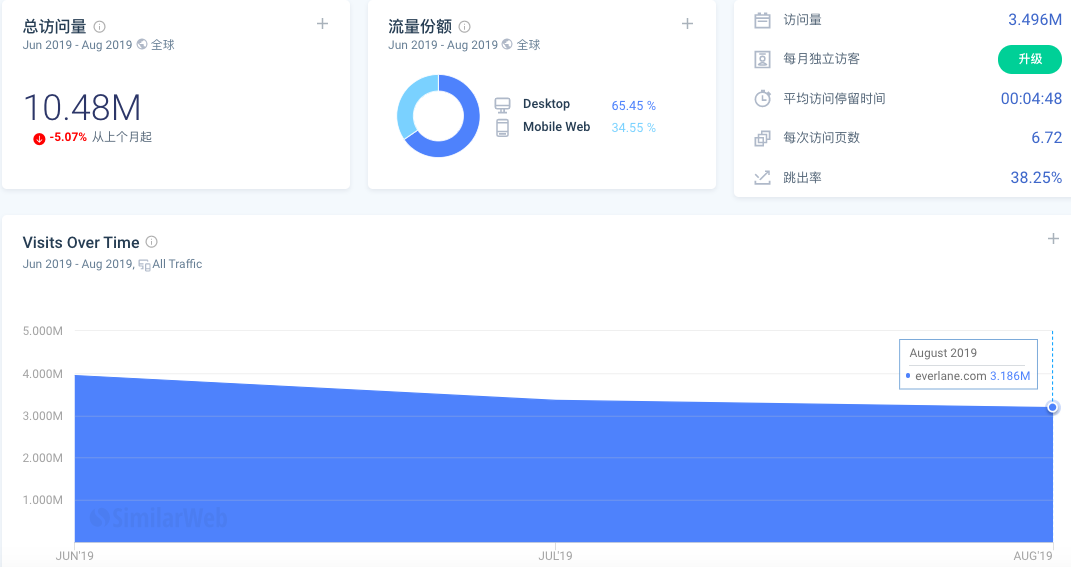This screenshot has height=567, width=1071.
Task: Click the August 2019 data point marker
Action: pyautogui.click(x=1053, y=407)
